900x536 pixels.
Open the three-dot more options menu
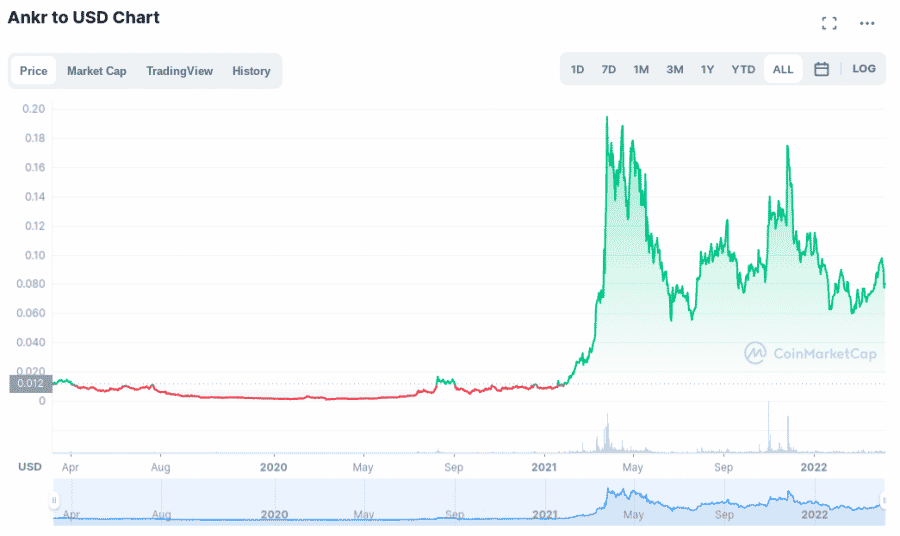pyautogui.click(x=867, y=23)
